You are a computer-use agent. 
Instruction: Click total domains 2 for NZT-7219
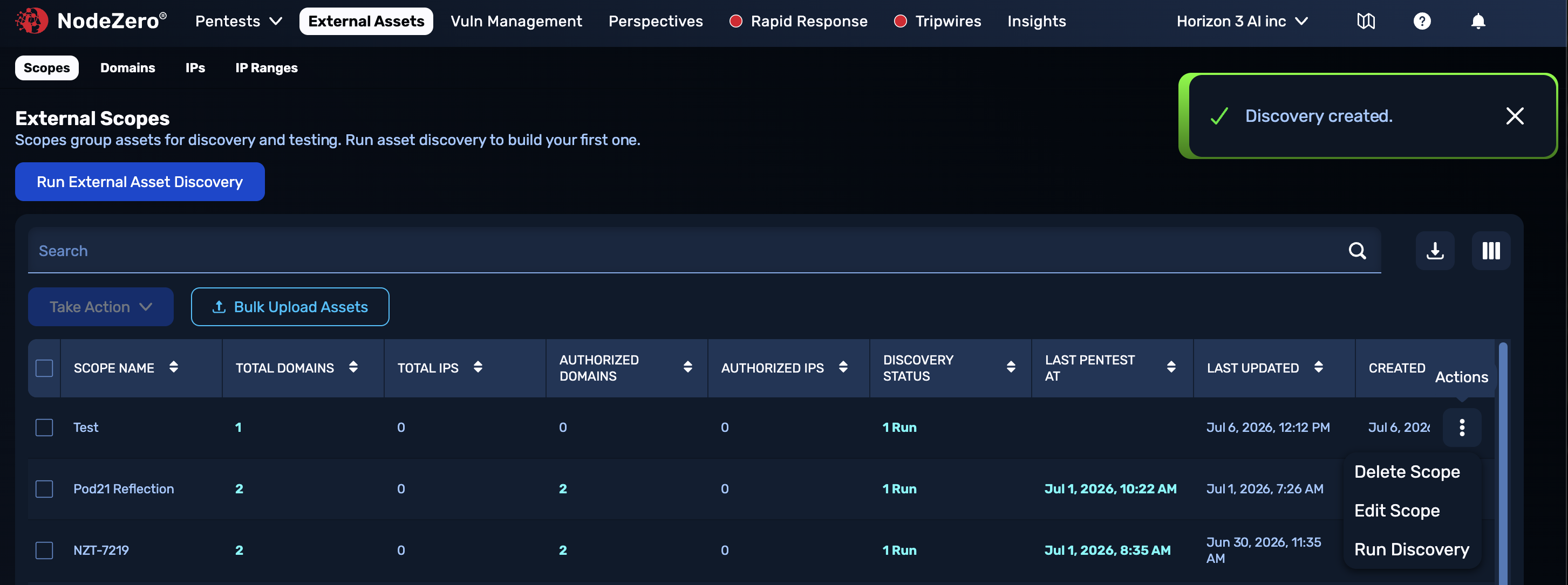tap(239, 550)
